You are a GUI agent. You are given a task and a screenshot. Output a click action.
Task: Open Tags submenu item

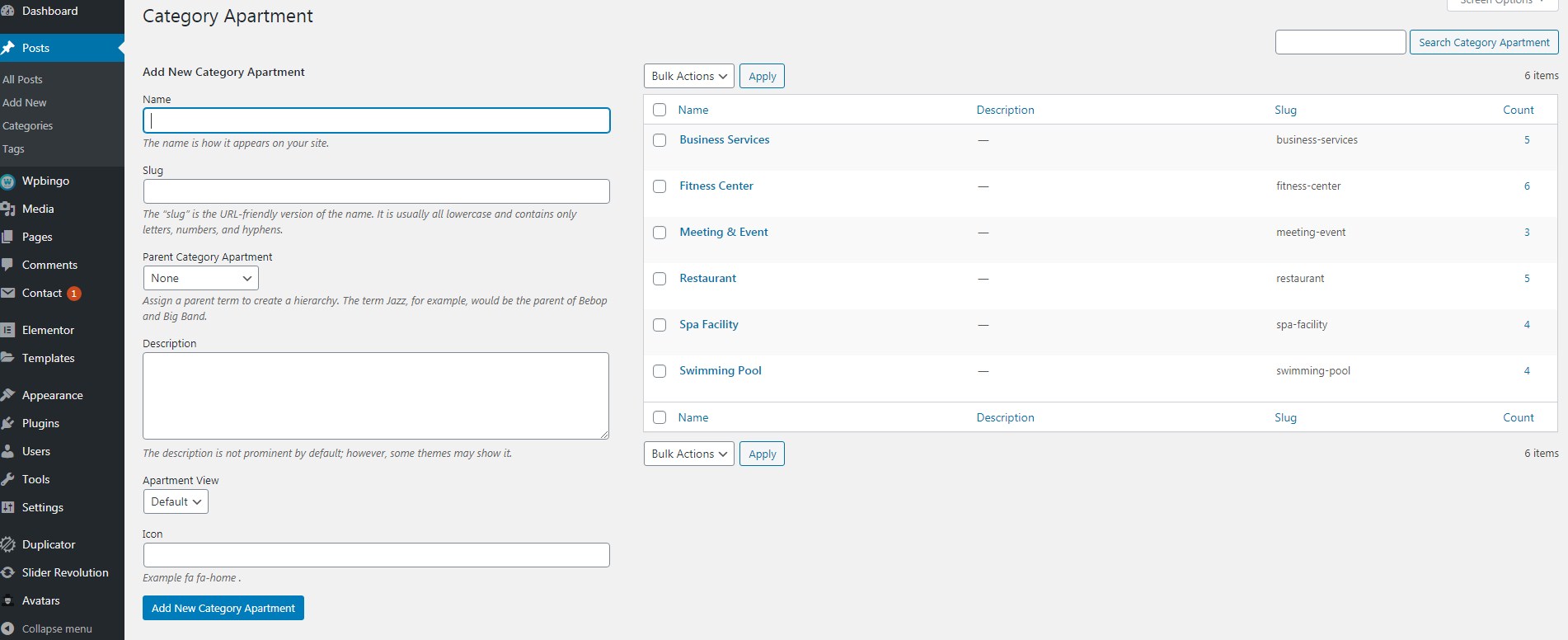pyautogui.click(x=13, y=148)
